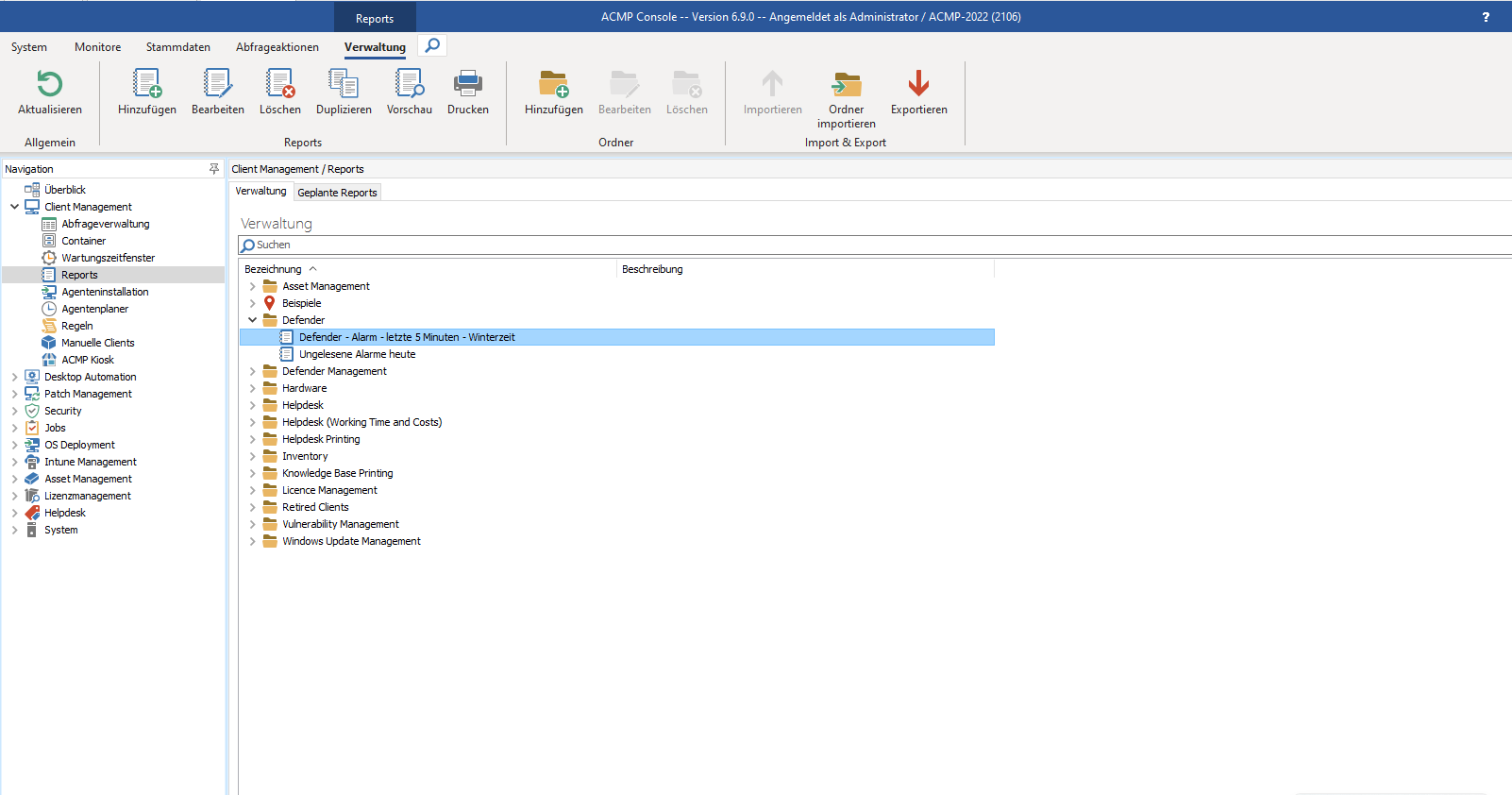Open the help question mark

pyautogui.click(x=1486, y=17)
